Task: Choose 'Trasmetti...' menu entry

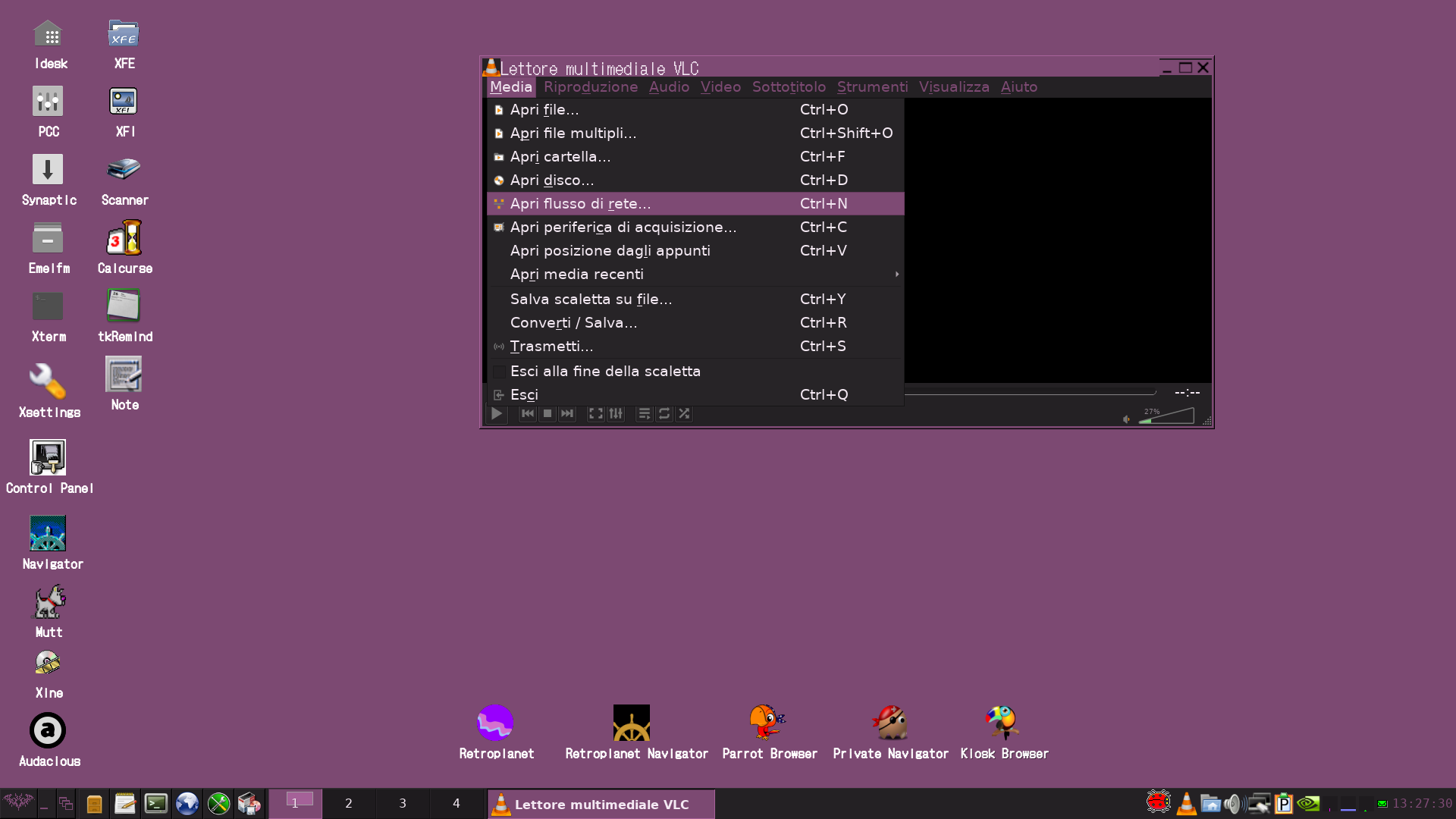Action: [695, 347]
